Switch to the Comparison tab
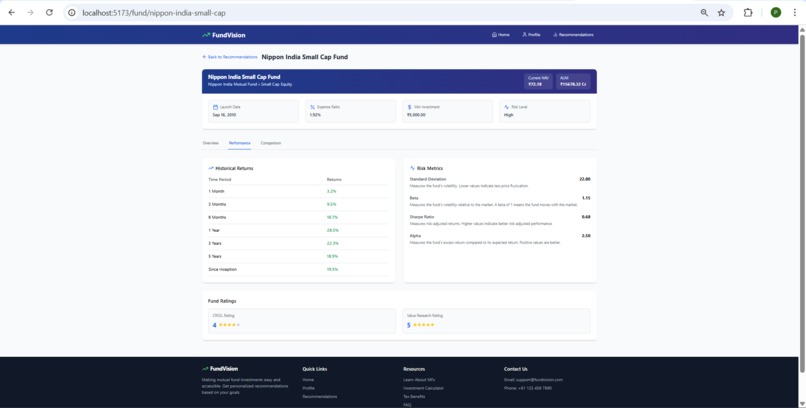The height and width of the screenshot is (408, 806). tap(270, 143)
